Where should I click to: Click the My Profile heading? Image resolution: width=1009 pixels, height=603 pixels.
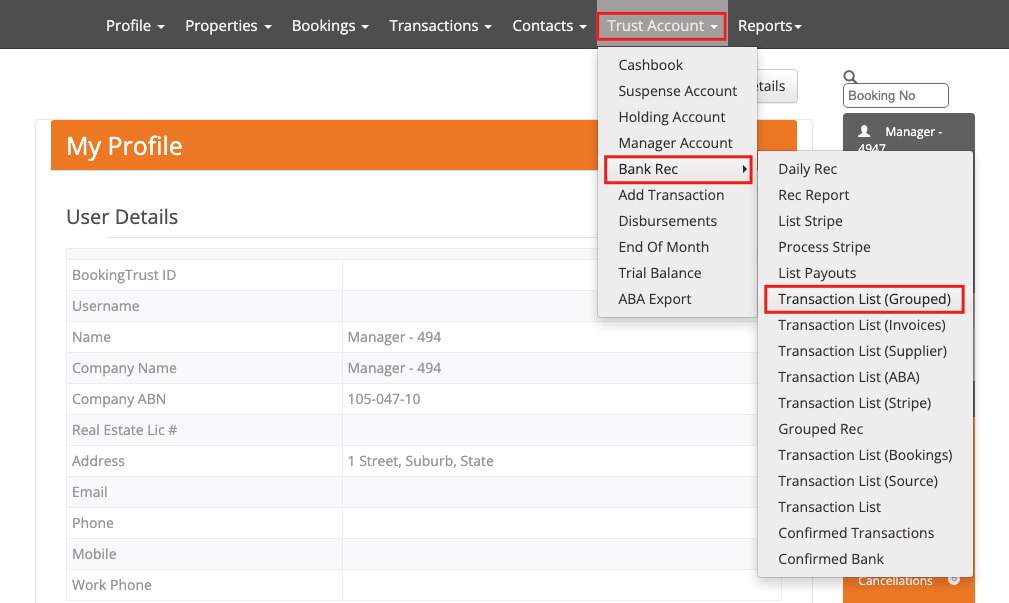(124, 146)
